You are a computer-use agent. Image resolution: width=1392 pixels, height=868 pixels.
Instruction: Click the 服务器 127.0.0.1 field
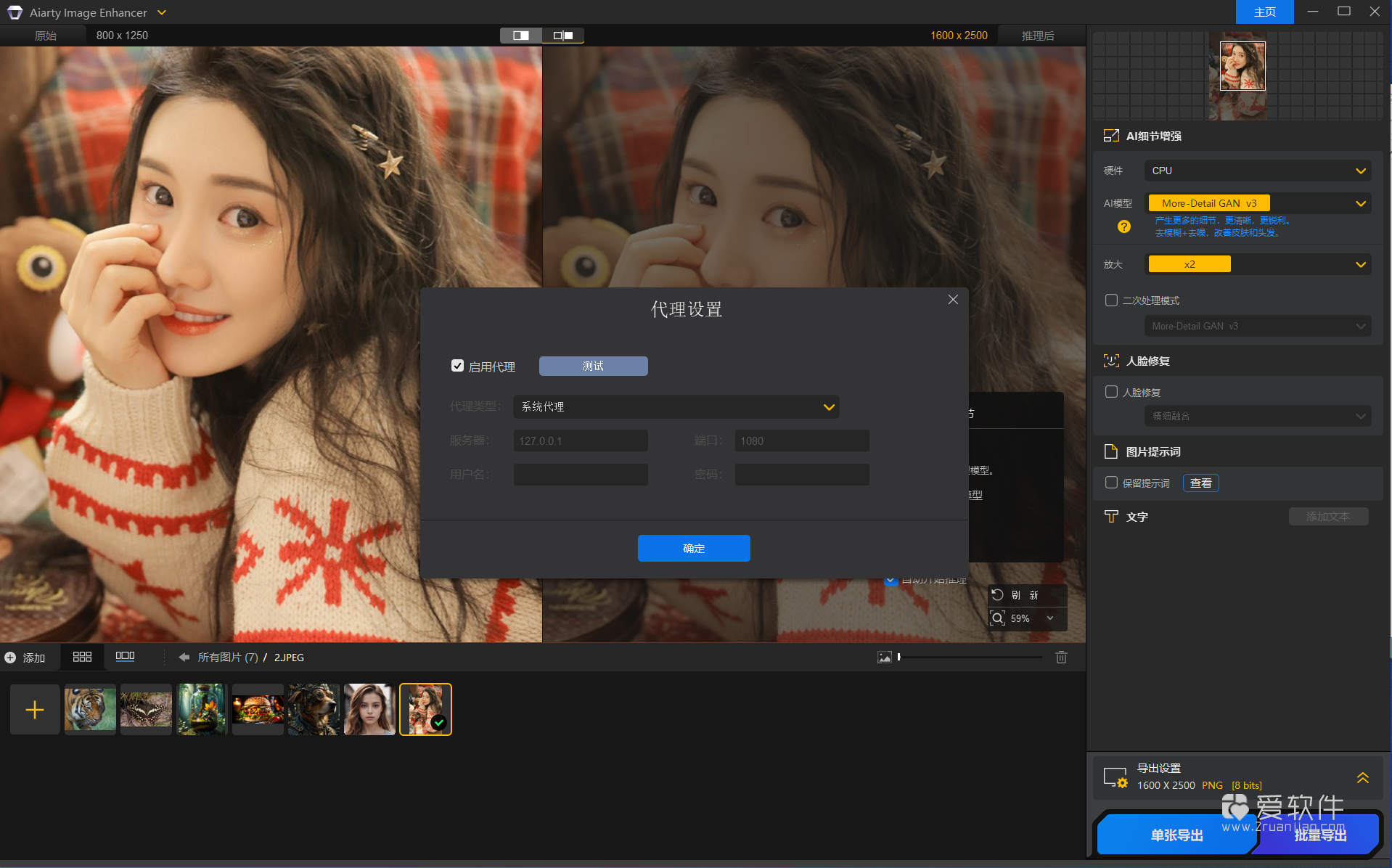point(581,441)
